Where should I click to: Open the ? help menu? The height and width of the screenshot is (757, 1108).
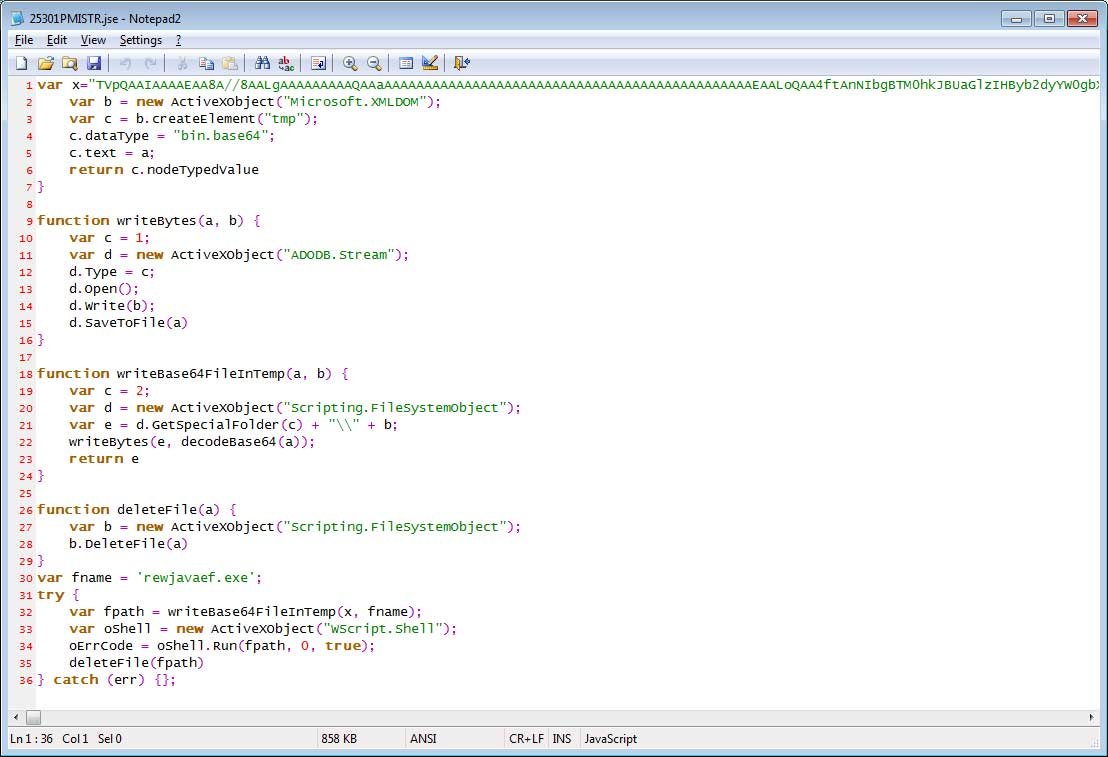tap(178, 40)
